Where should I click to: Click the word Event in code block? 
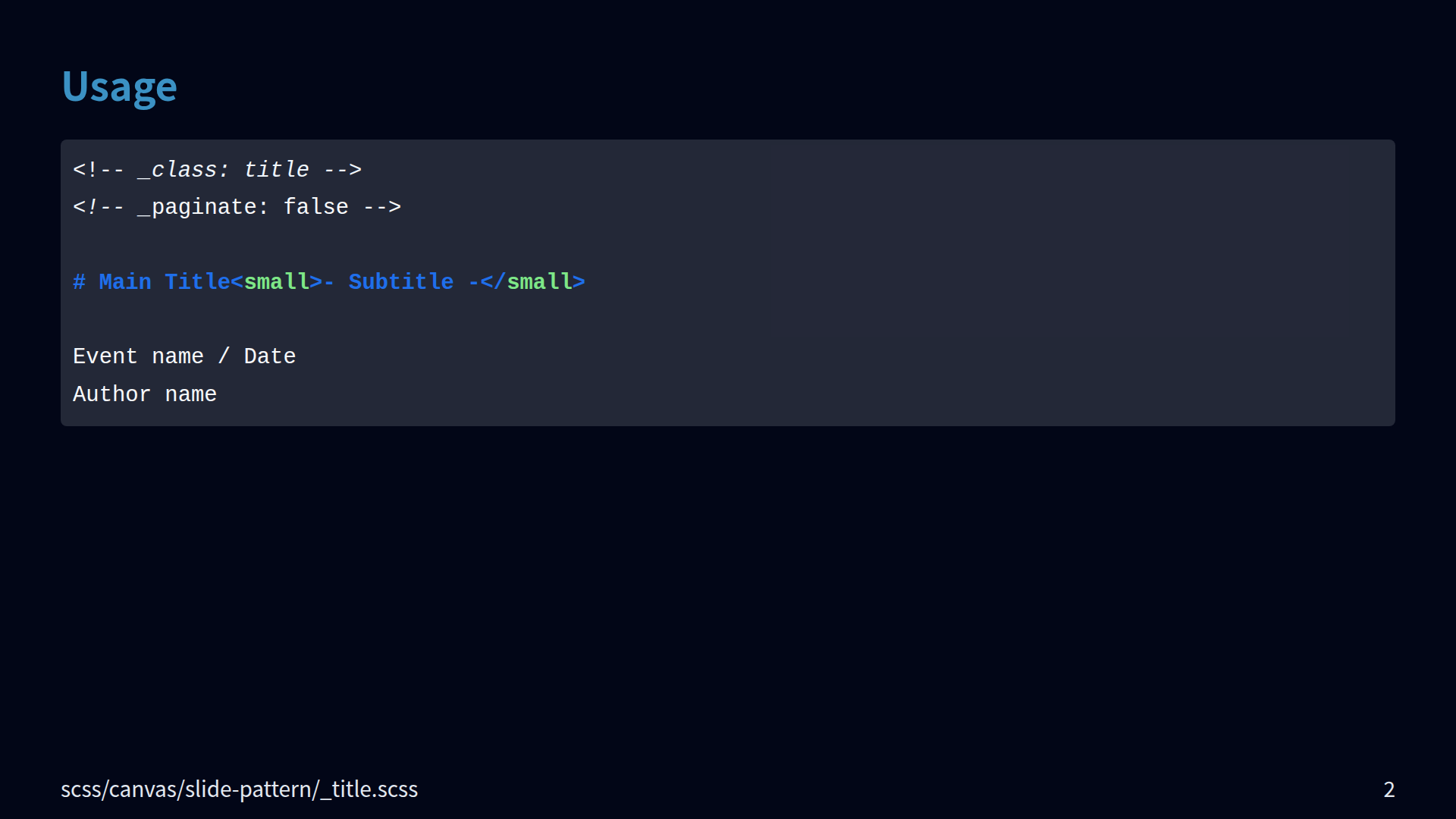point(105,356)
